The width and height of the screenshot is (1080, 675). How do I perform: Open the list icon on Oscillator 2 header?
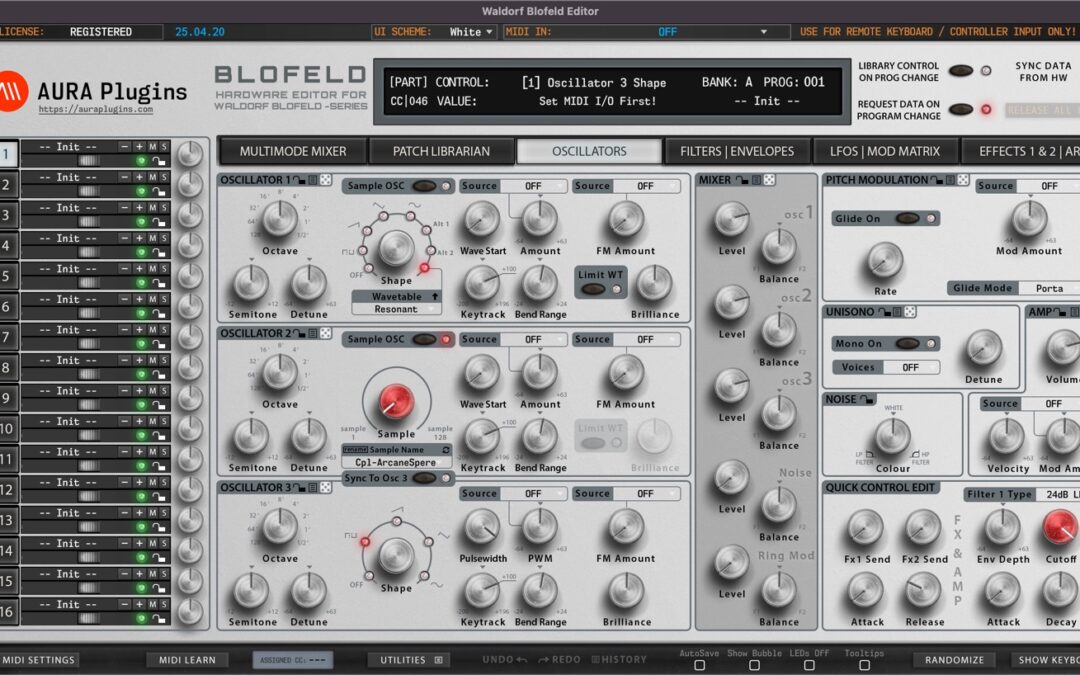pyautogui.click(x=312, y=334)
